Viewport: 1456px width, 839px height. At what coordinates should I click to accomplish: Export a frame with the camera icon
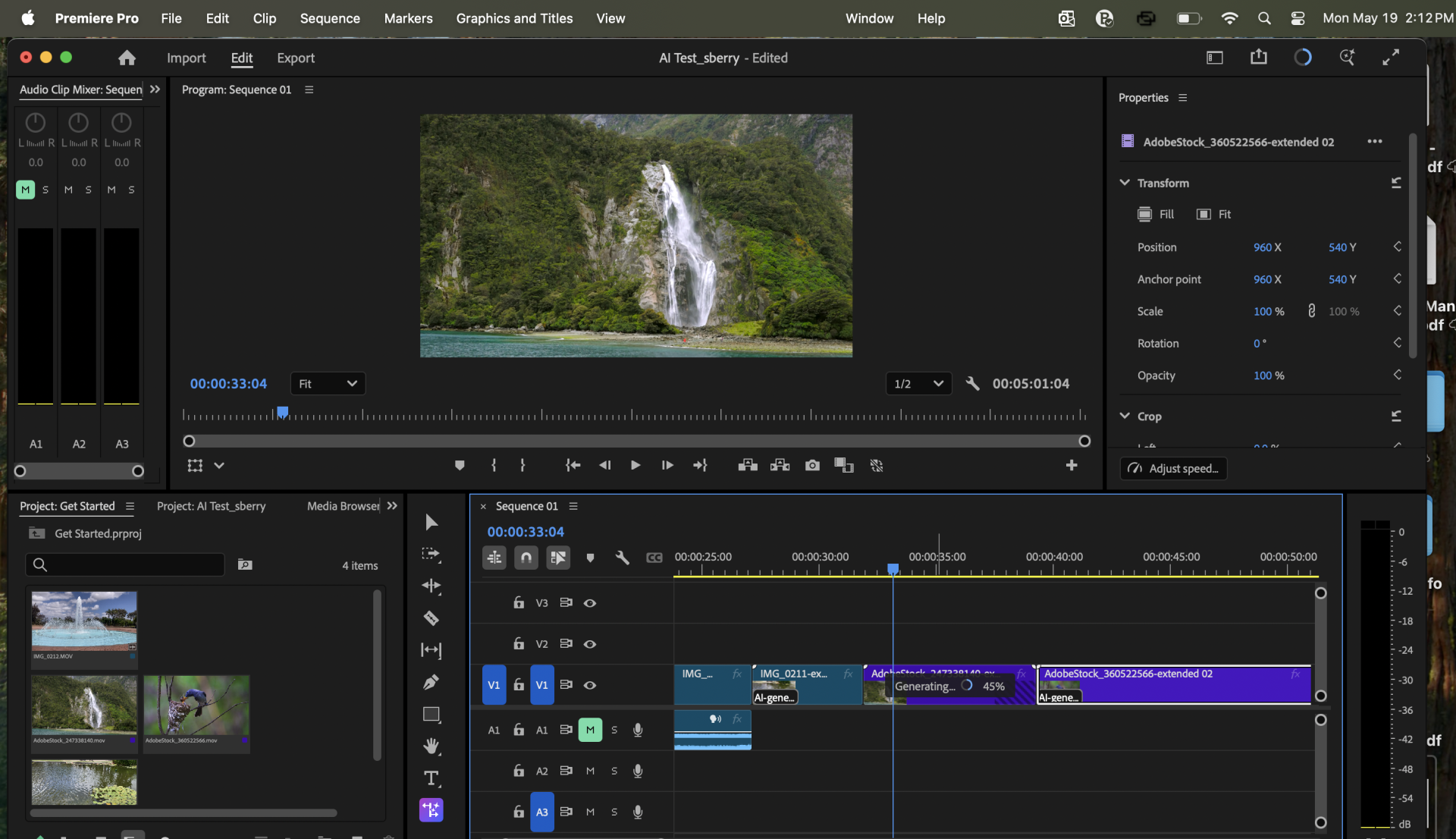click(x=812, y=465)
